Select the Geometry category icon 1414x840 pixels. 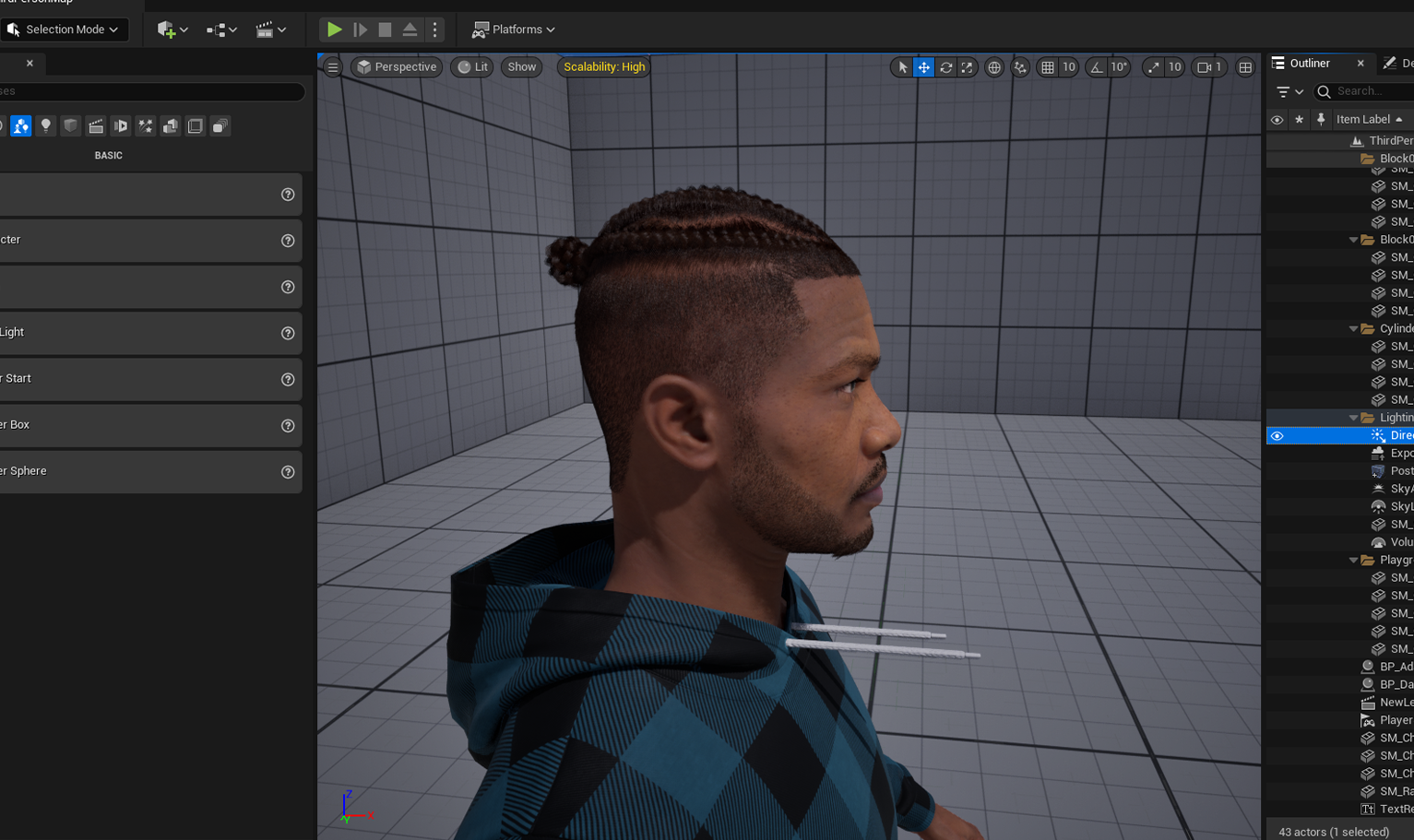point(170,126)
